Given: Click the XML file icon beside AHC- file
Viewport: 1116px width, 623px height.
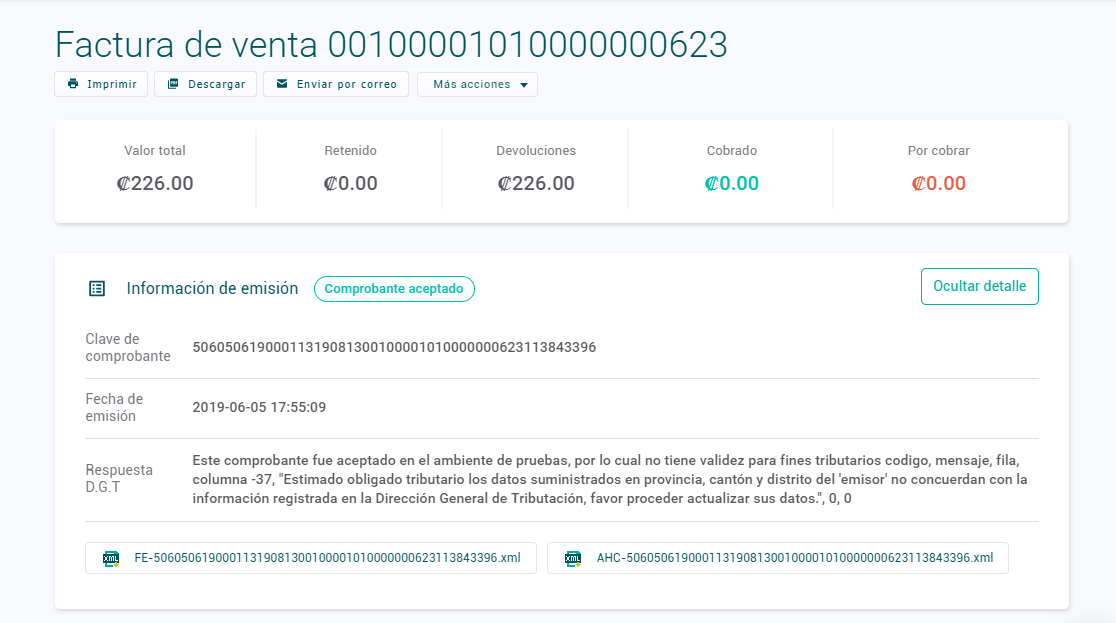Looking at the screenshot, I should (573, 558).
